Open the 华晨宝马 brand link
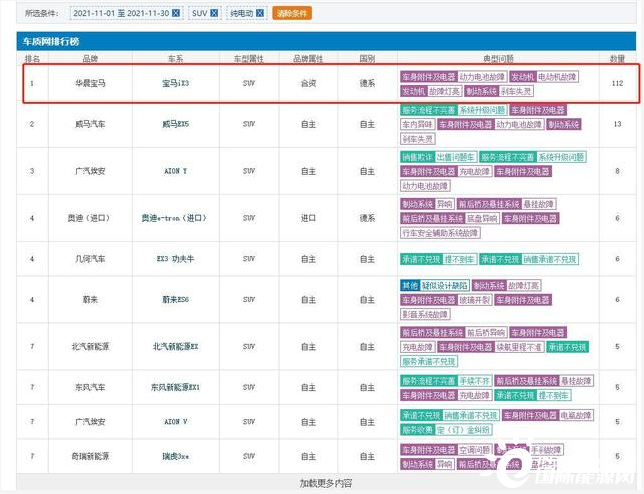Image resolution: width=644 pixels, height=494 pixels. pos(90,83)
